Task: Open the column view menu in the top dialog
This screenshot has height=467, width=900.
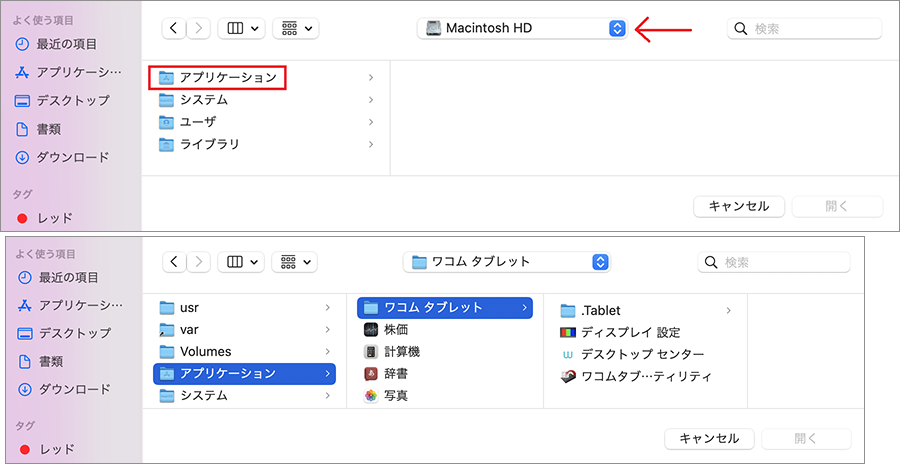Action: click(242, 28)
